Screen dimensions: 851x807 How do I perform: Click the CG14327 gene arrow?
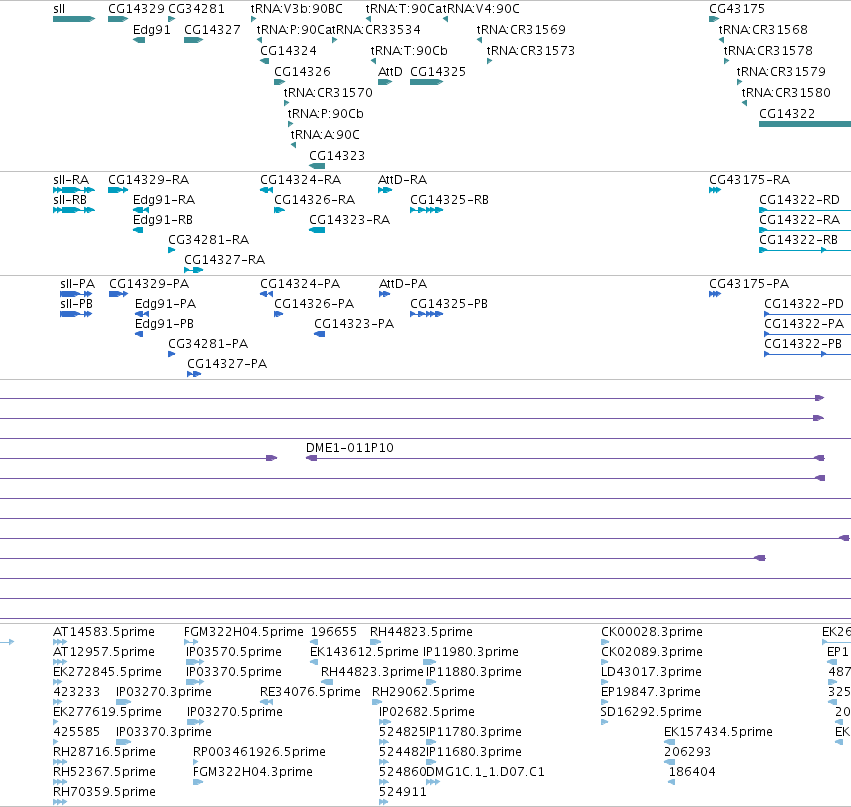[193, 40]
